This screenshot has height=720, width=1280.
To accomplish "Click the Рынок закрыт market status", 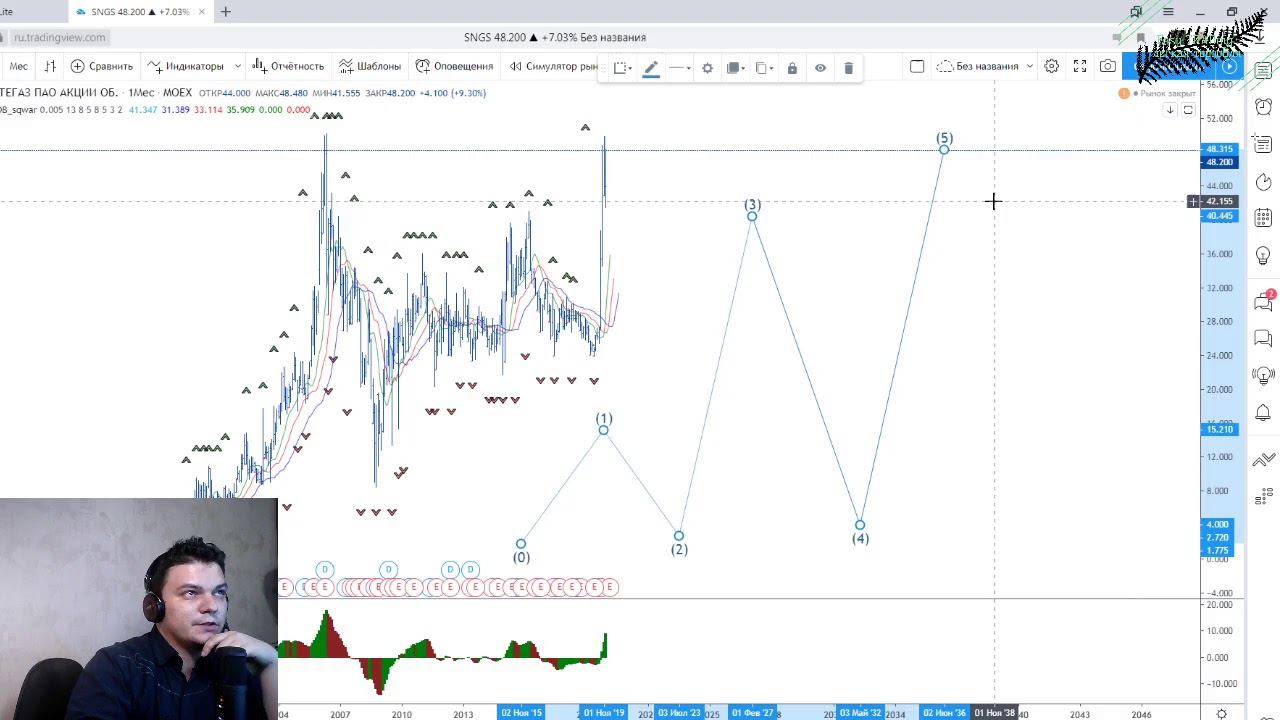I will 1167,93.
